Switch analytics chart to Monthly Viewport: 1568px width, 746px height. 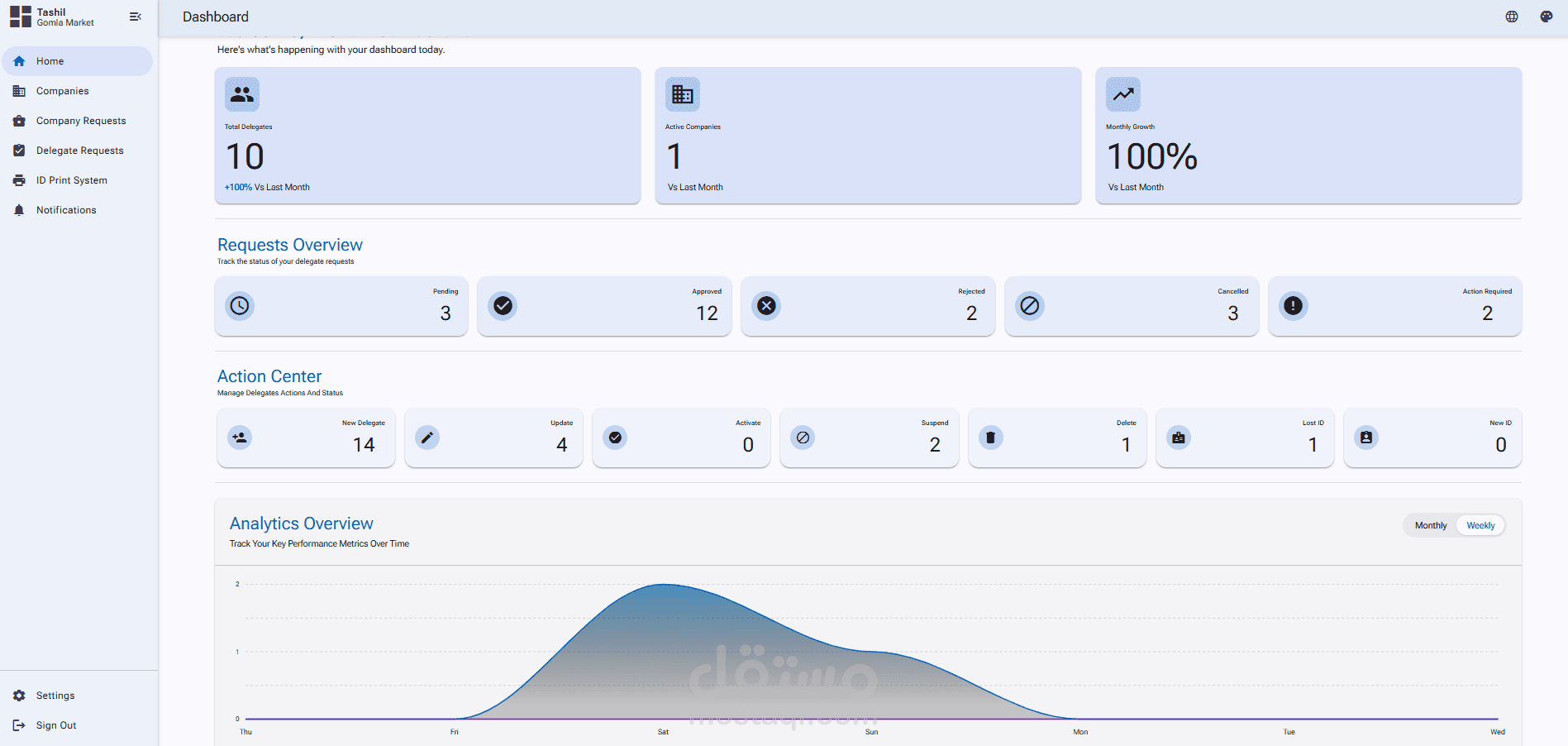1431,525
